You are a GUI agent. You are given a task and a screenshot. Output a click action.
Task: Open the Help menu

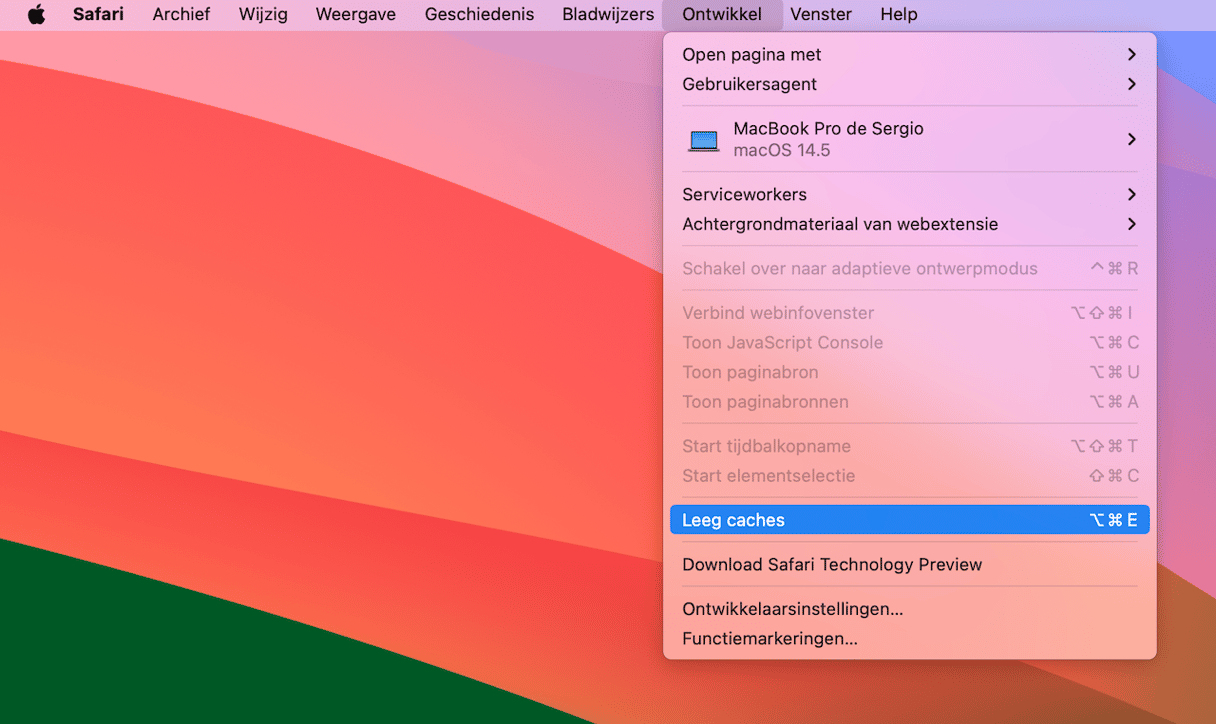tap(899, 15)
